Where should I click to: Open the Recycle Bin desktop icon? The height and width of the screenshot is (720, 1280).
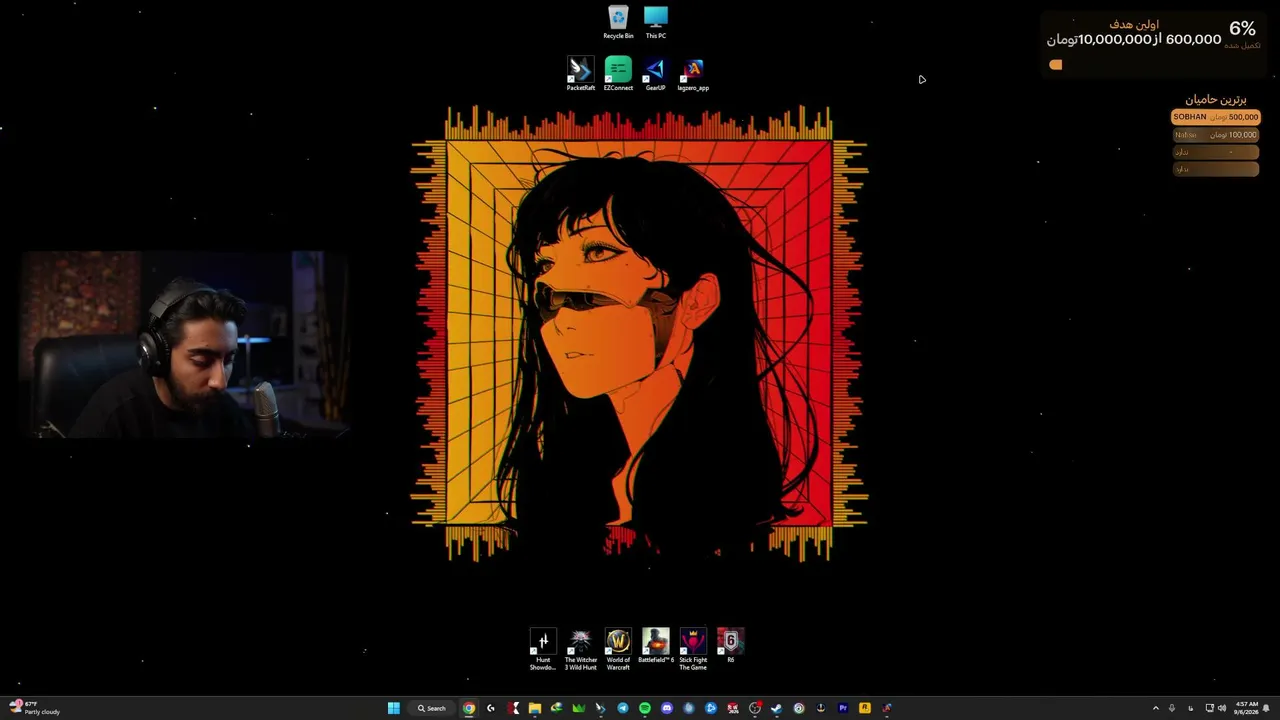click(x=618, y=22)
